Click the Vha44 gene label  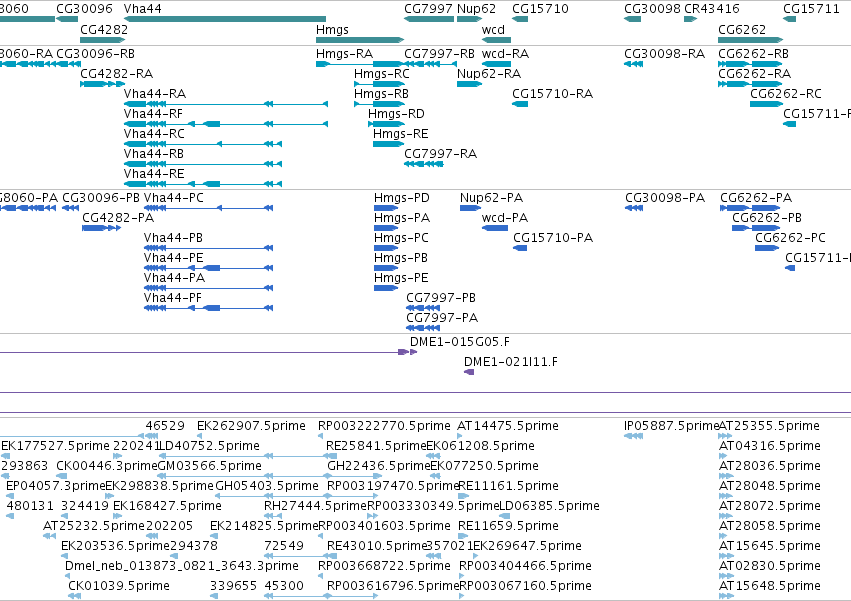tap(142, 9)
